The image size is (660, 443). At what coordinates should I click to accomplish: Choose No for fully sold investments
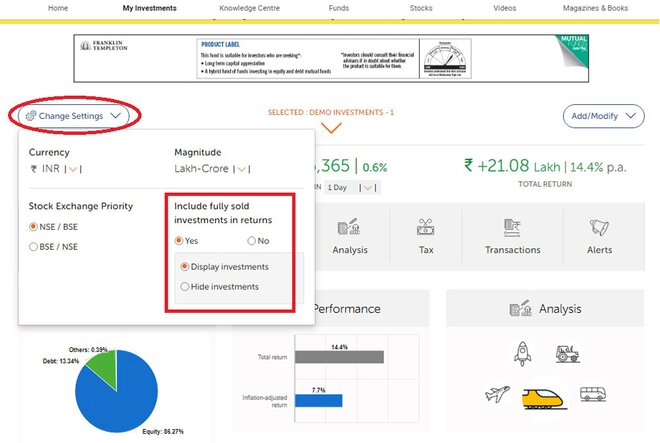251,241
